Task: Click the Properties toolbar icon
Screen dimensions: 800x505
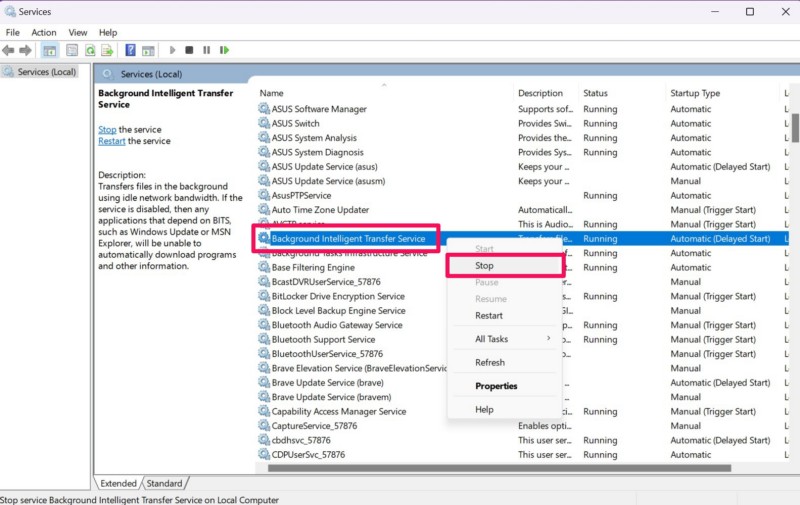Action: pyautogui.click(x=72, y=50)
